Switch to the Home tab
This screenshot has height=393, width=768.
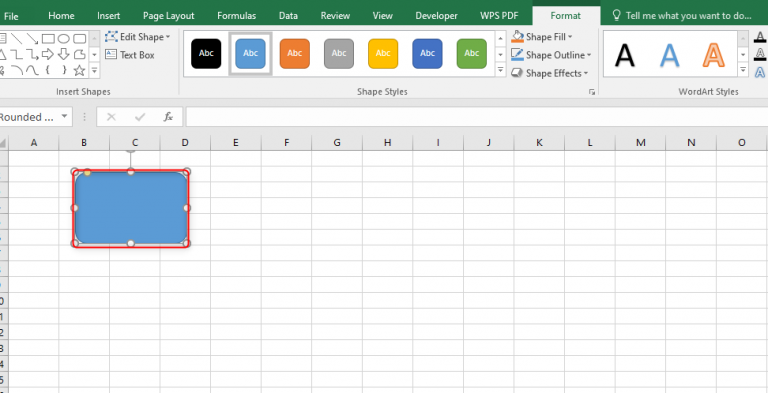coord(61,16)
